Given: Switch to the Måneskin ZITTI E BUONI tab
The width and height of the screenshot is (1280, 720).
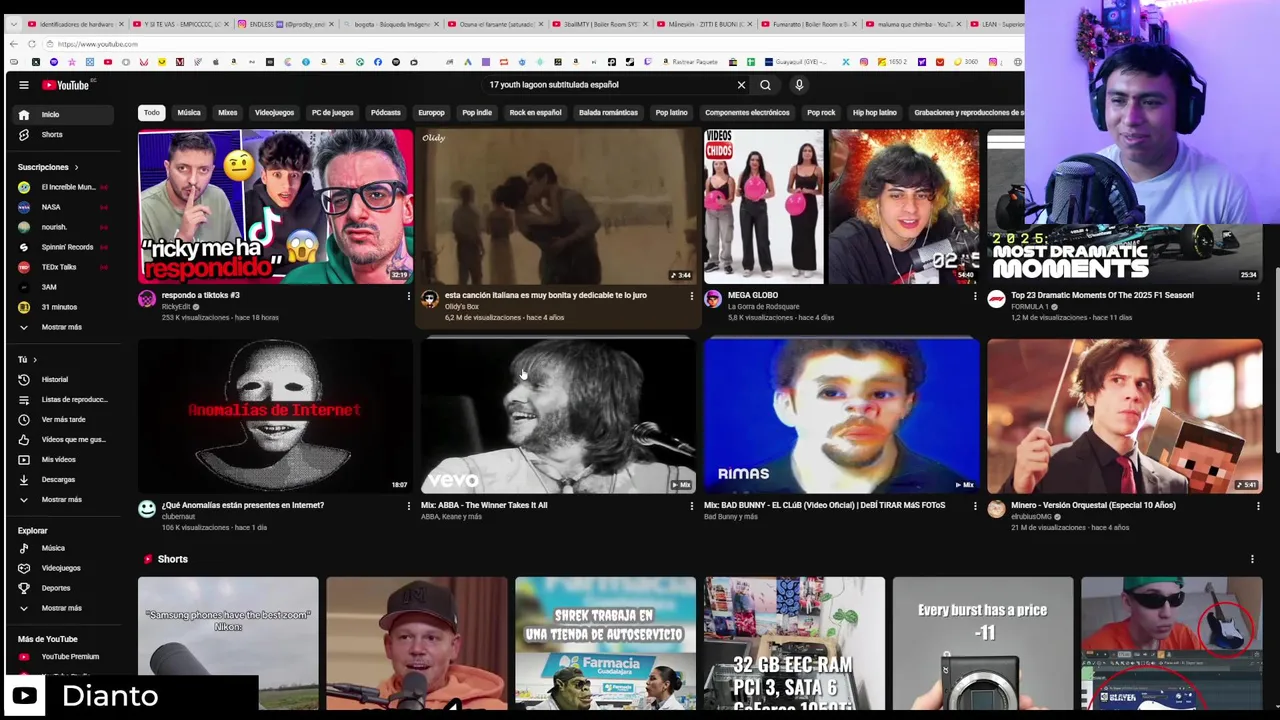Looking at the screenshot, I should coord(707,24).
